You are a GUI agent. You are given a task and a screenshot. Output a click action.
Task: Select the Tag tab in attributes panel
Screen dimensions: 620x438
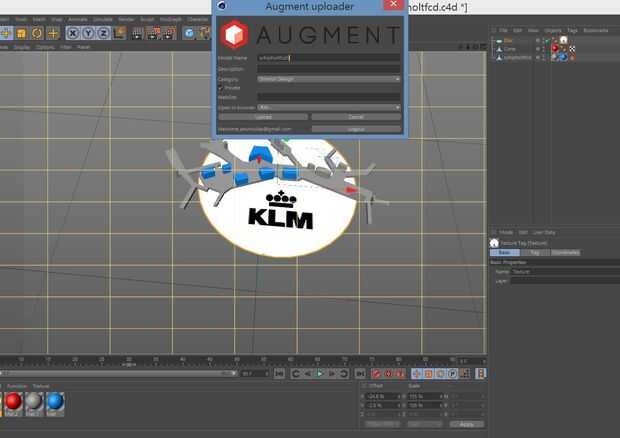[x=535, y=253]
